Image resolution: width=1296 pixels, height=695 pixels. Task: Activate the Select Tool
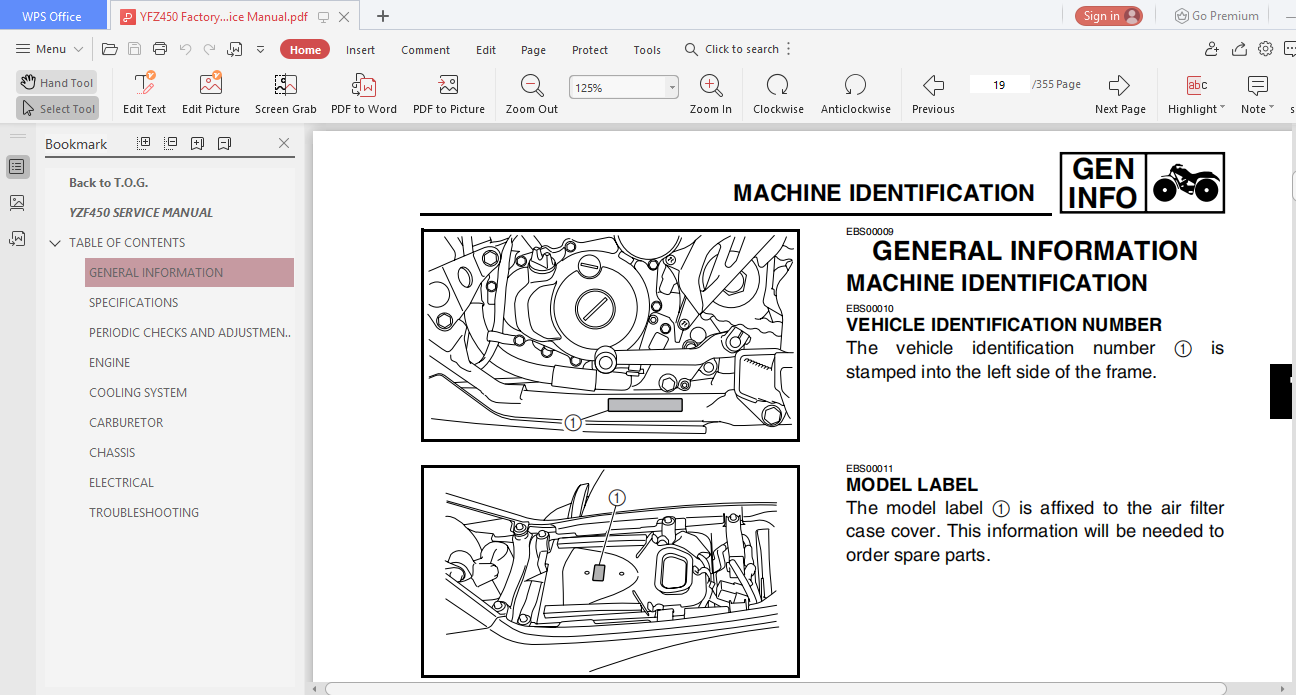pyautogui.click(x=56, y=108)
